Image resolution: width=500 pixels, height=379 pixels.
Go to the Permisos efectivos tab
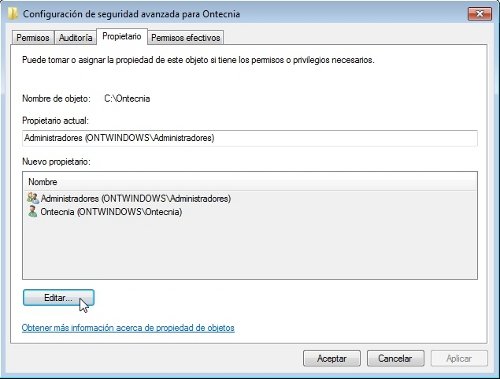point(186,38)
